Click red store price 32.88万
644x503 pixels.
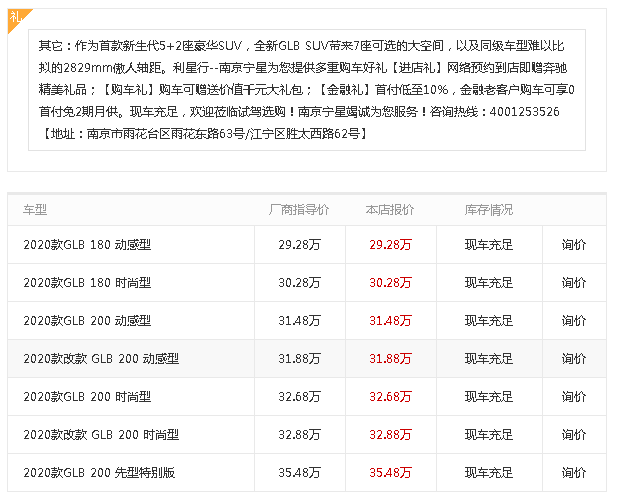390,434
